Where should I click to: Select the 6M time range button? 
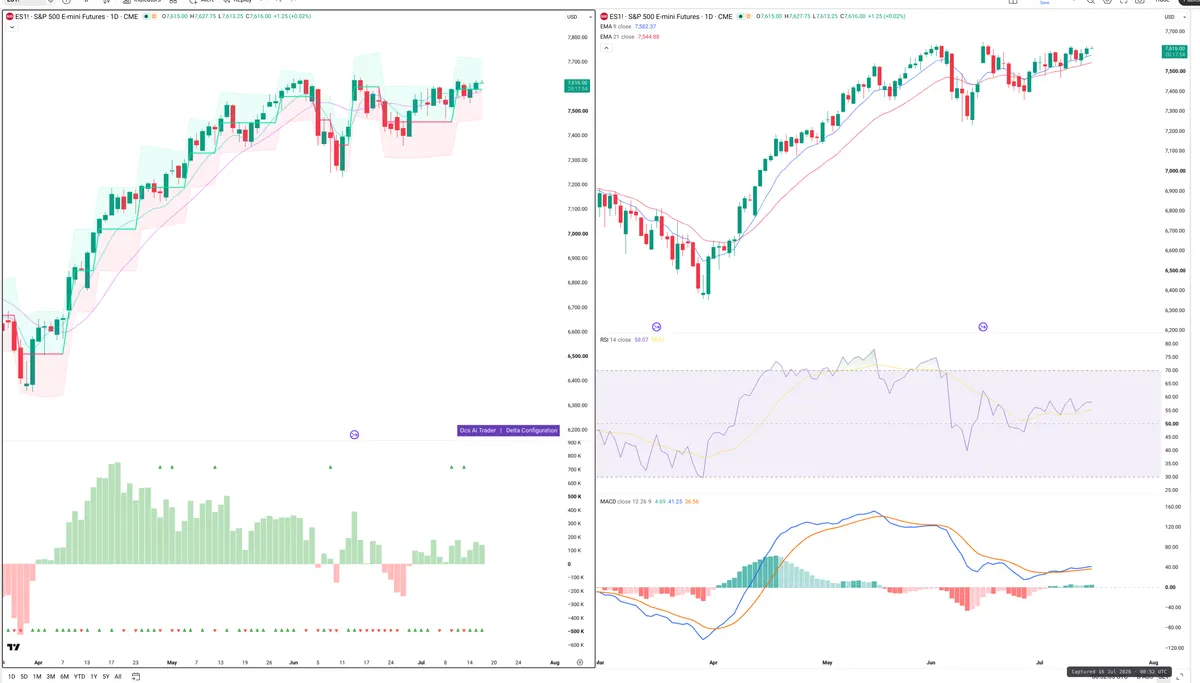64,676
